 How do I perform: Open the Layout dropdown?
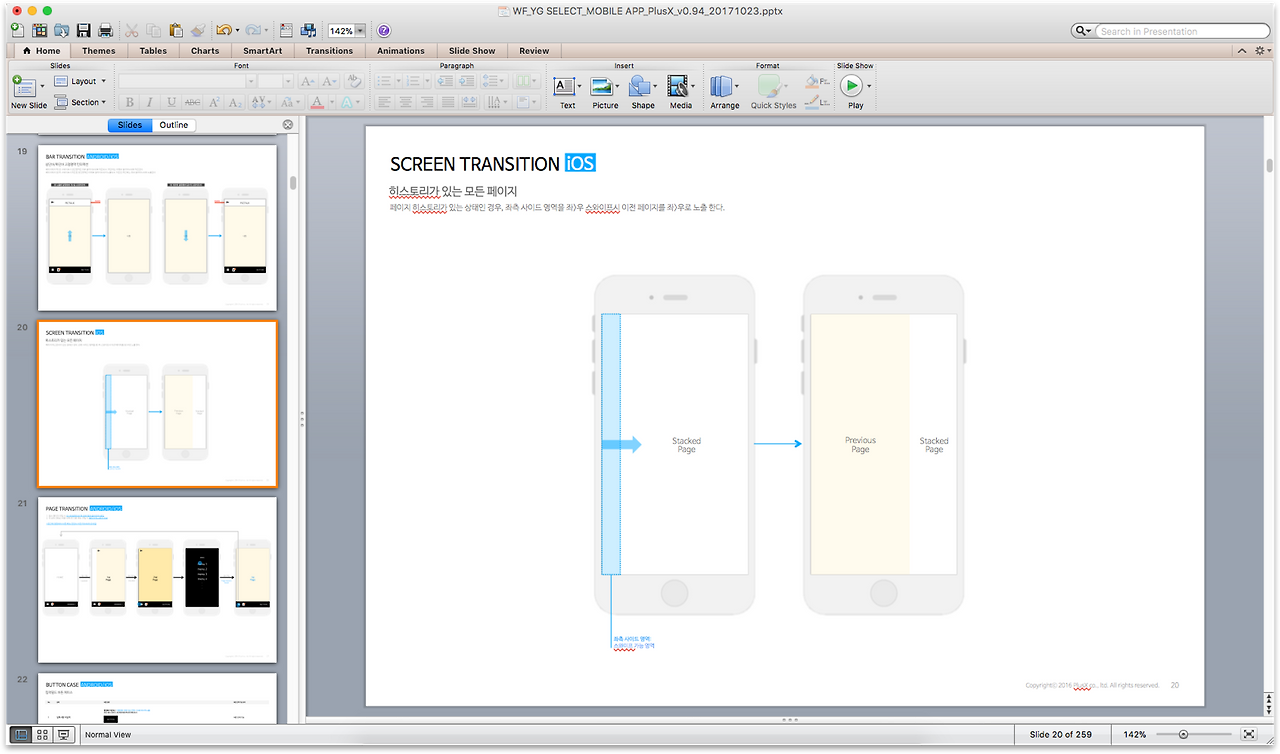(x=81, y=81)
